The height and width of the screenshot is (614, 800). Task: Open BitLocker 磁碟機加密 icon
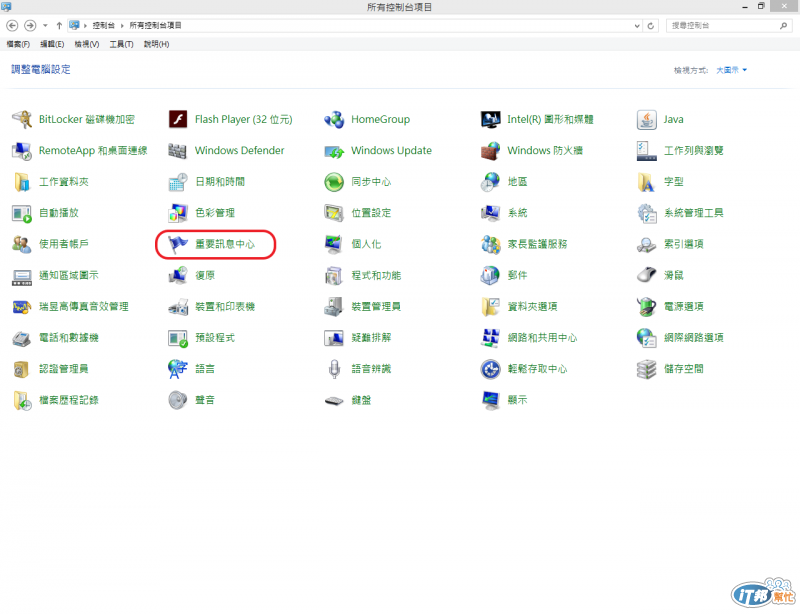[22, 119]
